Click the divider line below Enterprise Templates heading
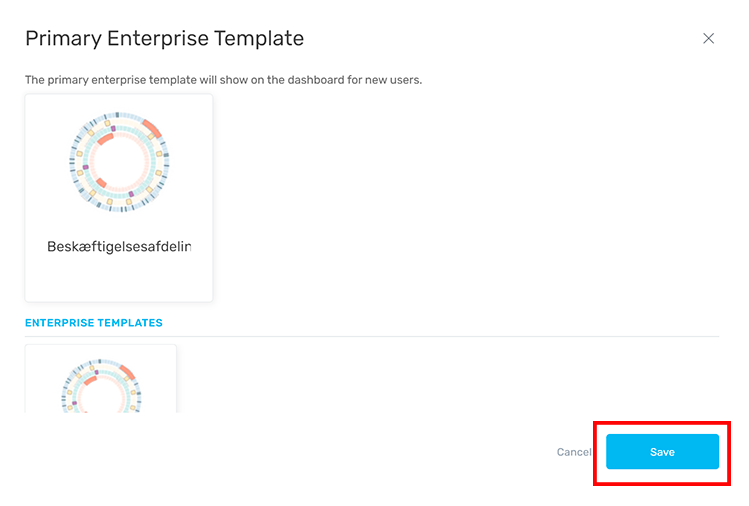The height and width of the screenshot is (506, 749). tap(372, 336)
